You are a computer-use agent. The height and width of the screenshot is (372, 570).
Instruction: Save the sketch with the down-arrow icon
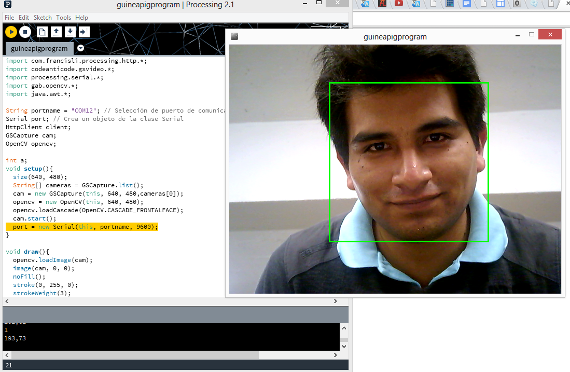pyautogui.click(x=70, y=32)
